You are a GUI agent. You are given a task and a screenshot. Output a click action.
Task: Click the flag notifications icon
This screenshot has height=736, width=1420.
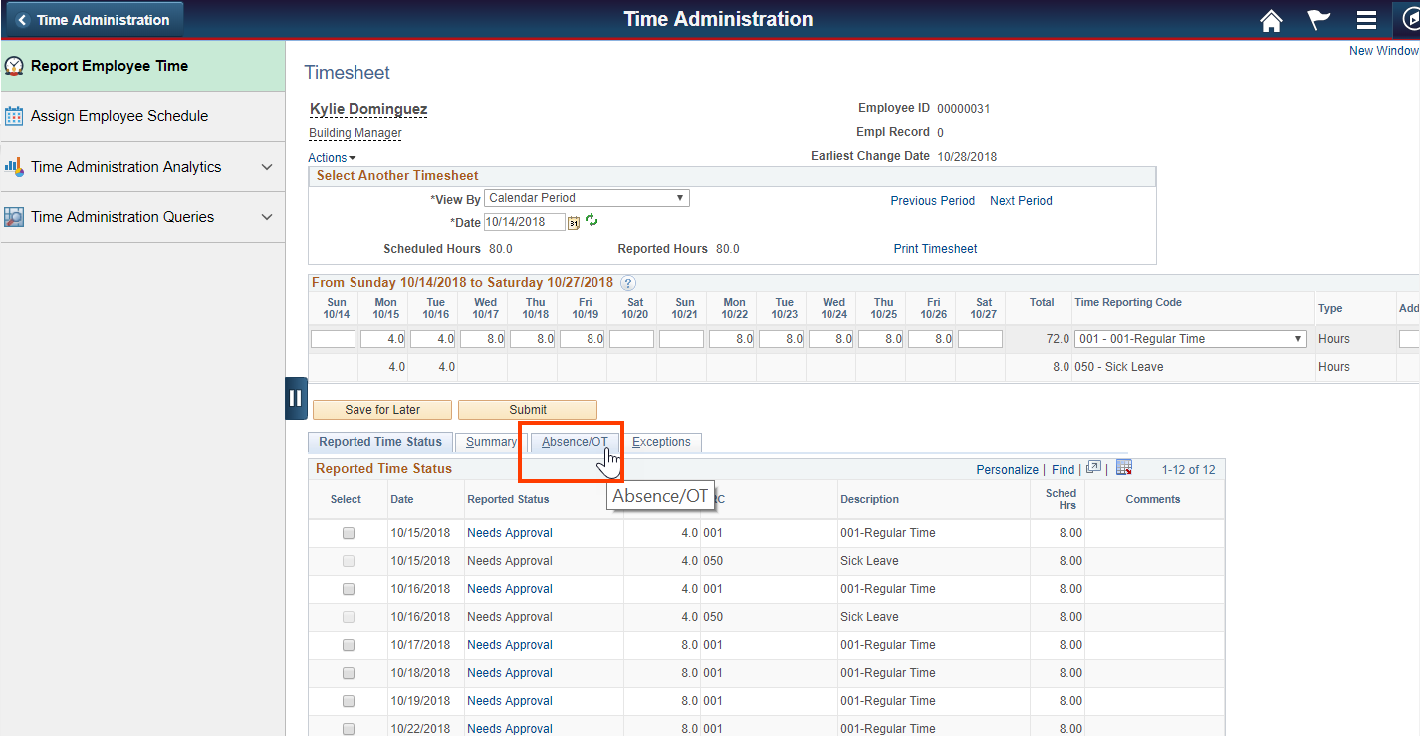coord(1318,19)
